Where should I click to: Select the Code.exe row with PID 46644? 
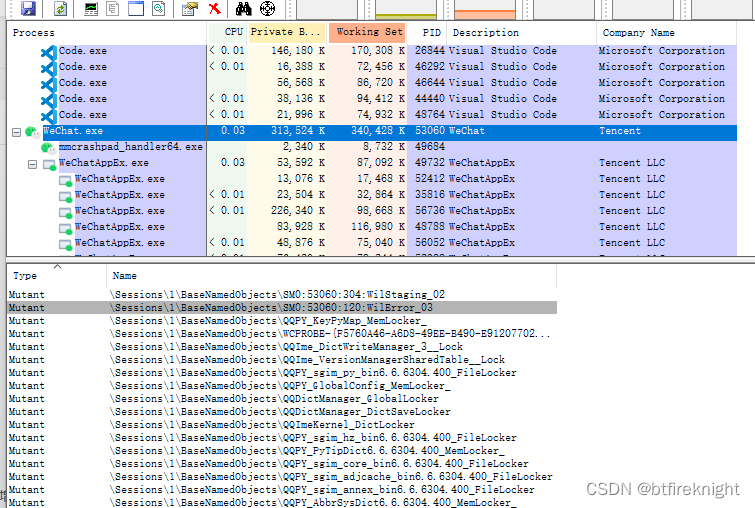[x=372, y=83]
